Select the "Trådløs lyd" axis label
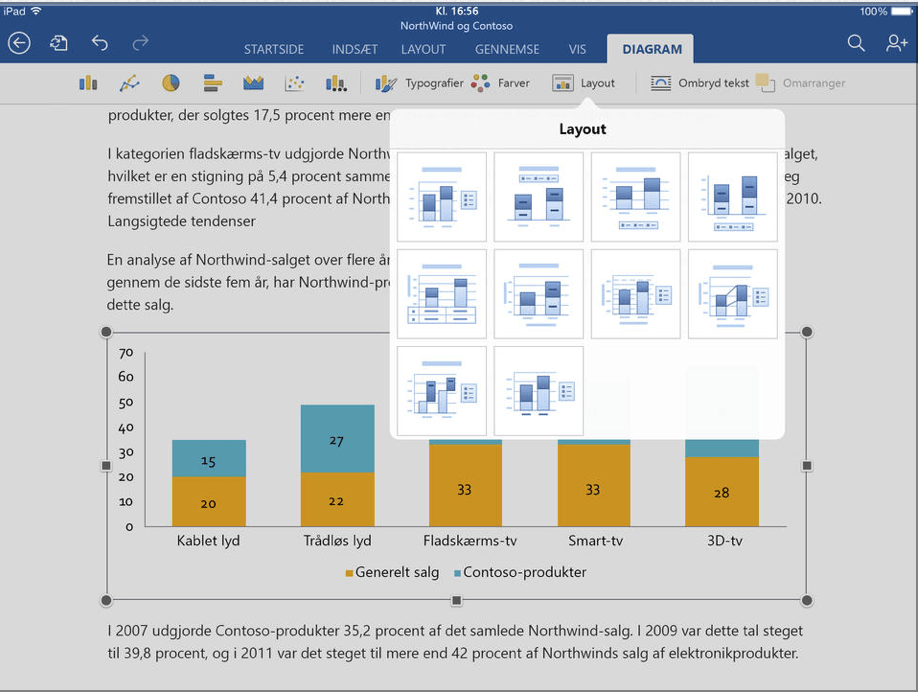The height and width of the screenshot is (692, 918). pos(337,541)
